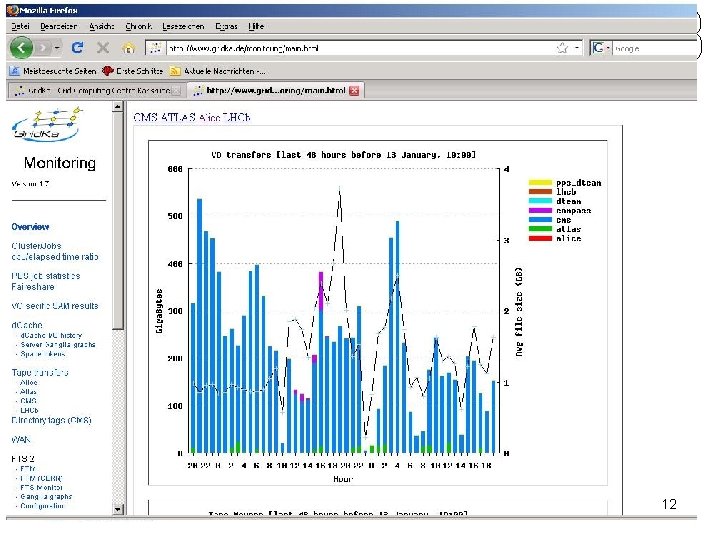Open the Tape transfers sidebar link
Screen dimensions: 720x540
40,372
